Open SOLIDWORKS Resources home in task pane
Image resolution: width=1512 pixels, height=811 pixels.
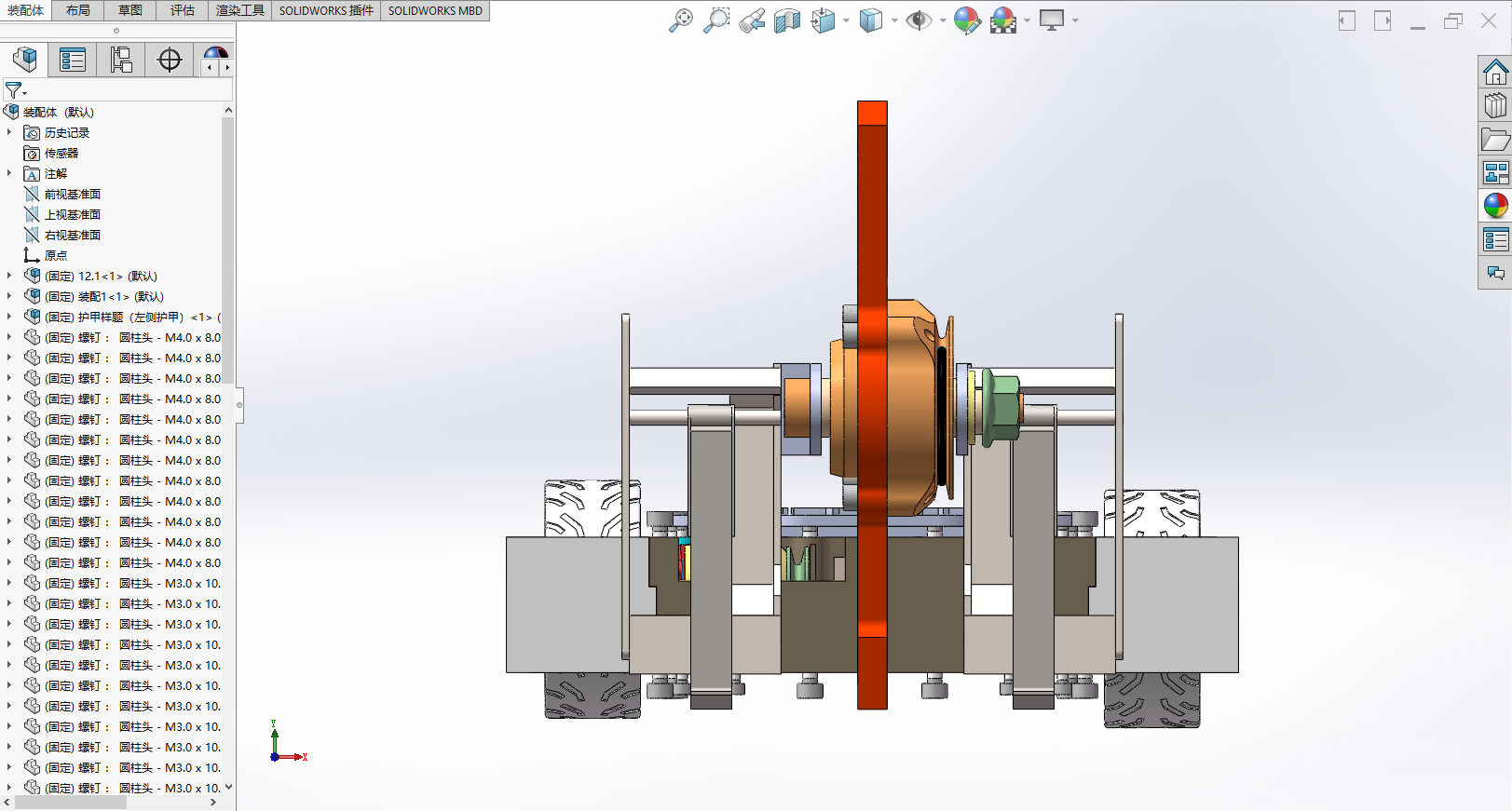[x=1495, y=72]
